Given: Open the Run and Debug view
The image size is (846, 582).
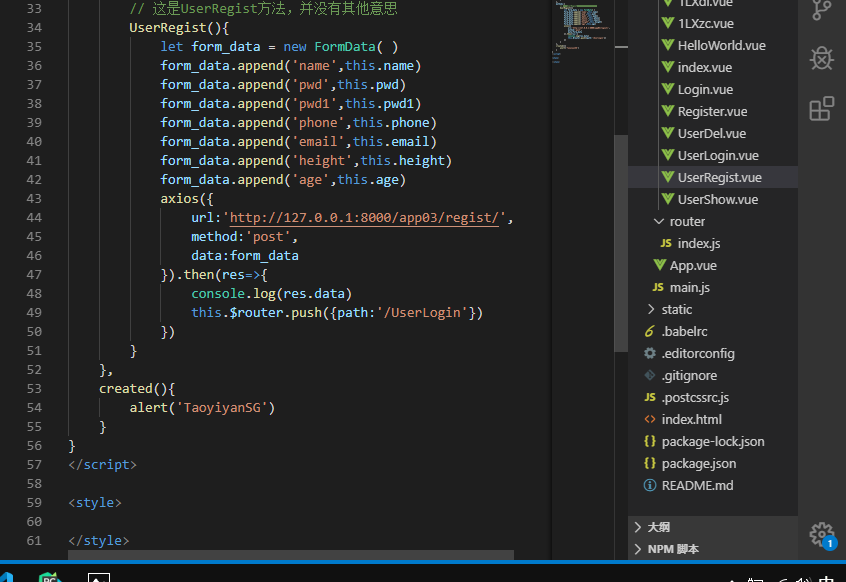Looking at the screenshot, I should pyautogui.click(x=821, y=58).
